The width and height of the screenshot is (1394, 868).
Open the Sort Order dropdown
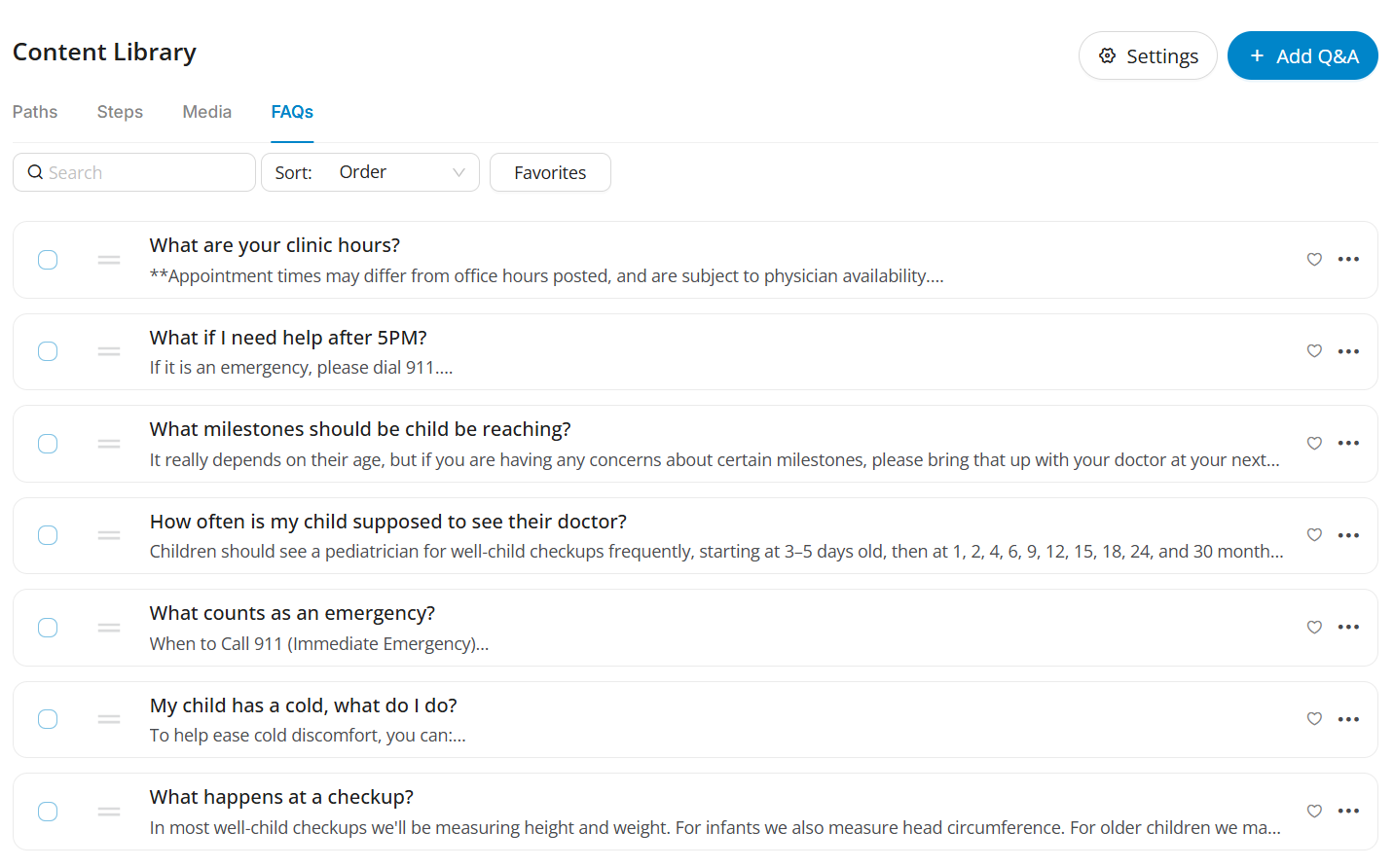(x=370, y=172)
